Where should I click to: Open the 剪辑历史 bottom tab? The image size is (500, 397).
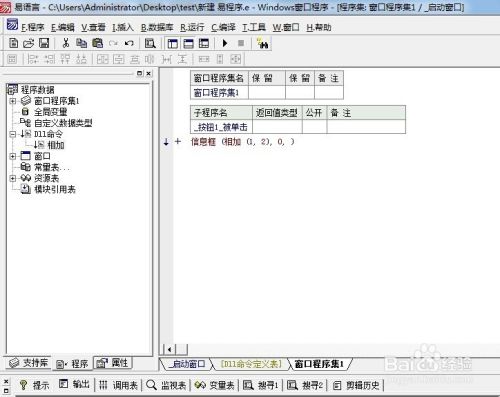356,385
